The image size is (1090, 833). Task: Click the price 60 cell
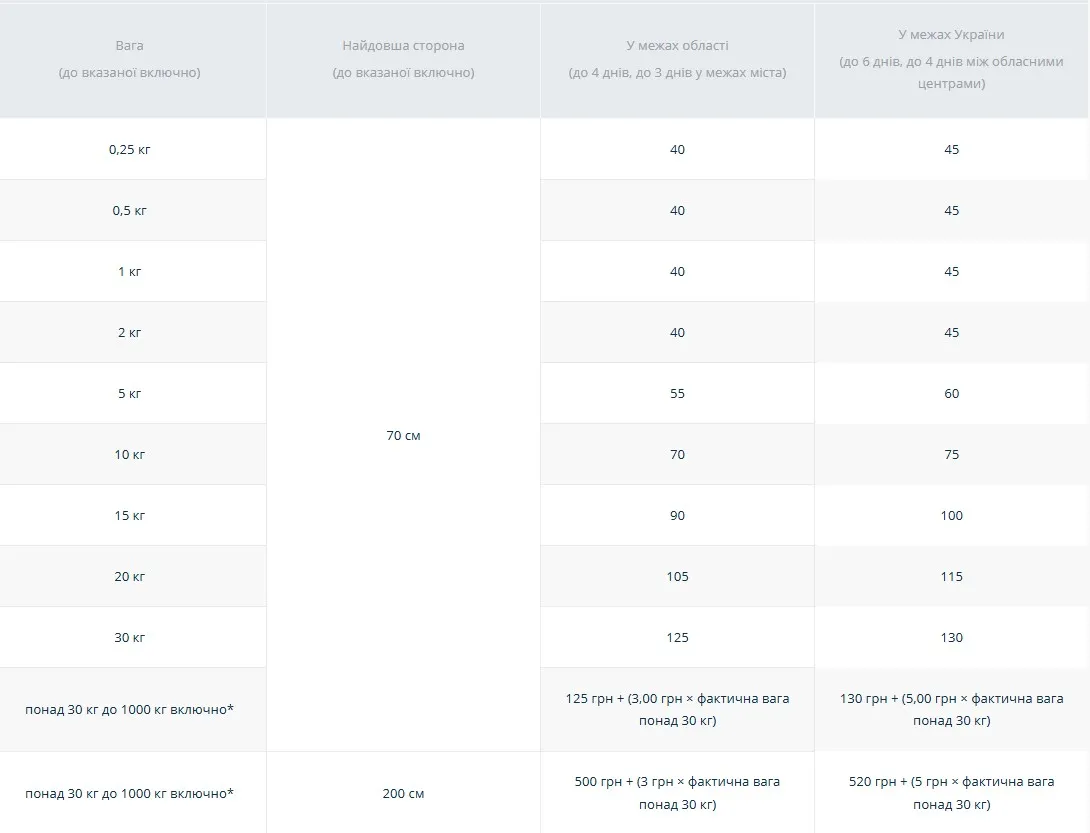(x=951, y=394)
